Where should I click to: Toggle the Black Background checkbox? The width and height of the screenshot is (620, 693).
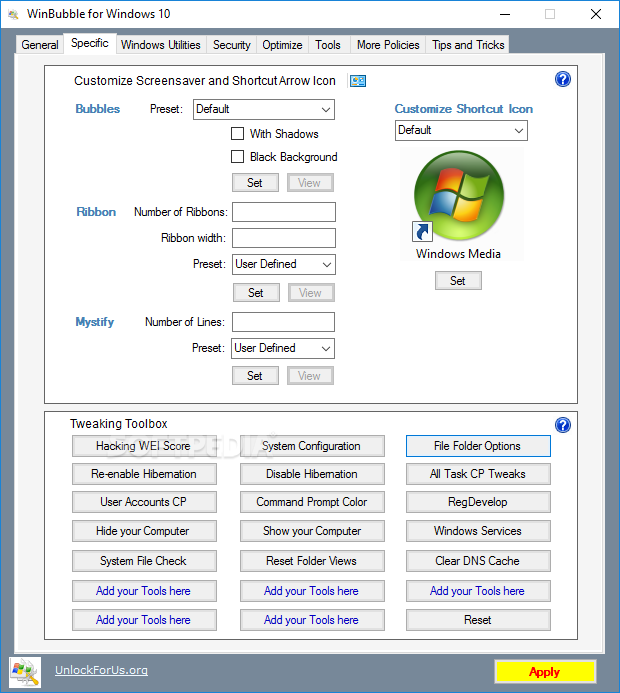point(237,156)
